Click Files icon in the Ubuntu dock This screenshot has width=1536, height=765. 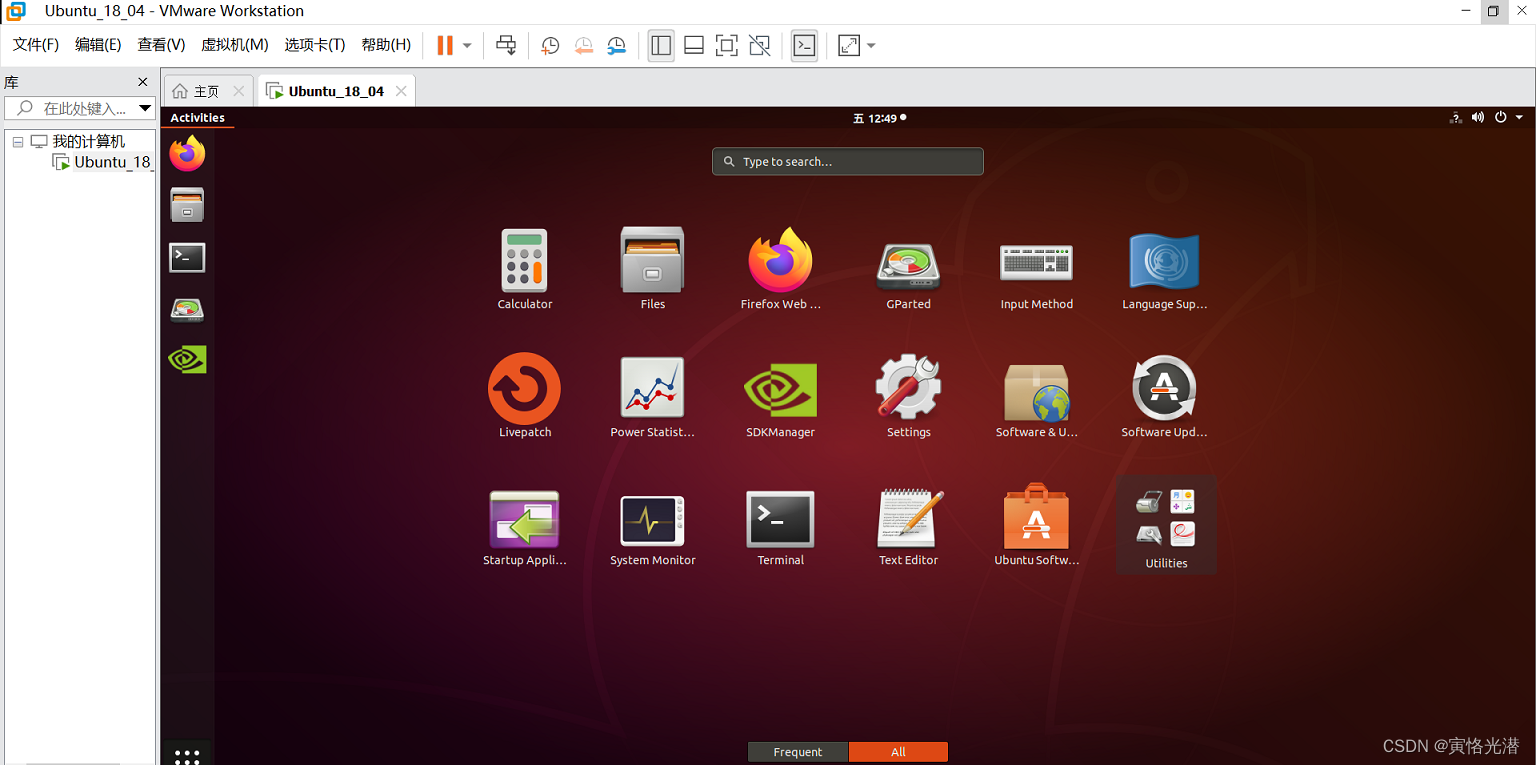tap(187, 205)
